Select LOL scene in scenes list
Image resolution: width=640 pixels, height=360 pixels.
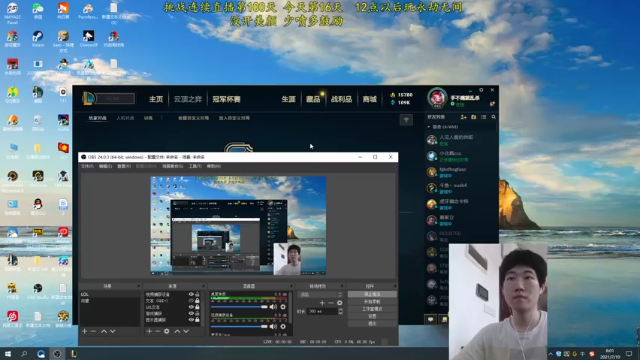tap(109, 294)
